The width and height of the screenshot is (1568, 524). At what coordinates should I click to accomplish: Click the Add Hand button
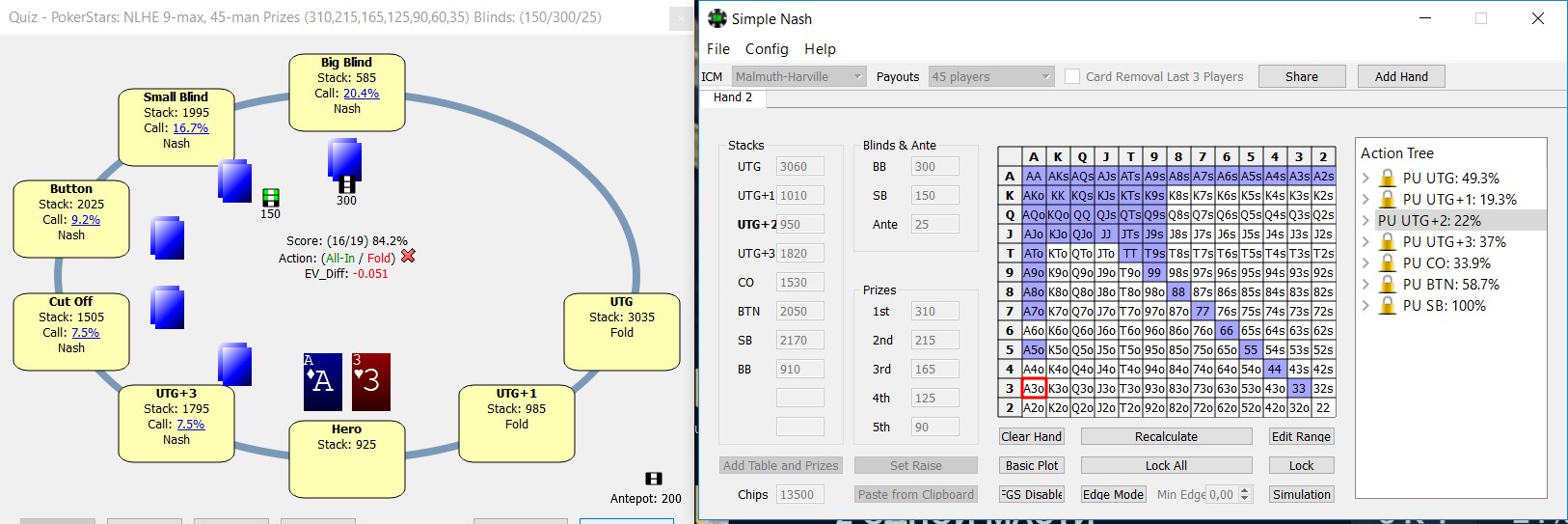pyautogui.click(x=1401, y=76)
